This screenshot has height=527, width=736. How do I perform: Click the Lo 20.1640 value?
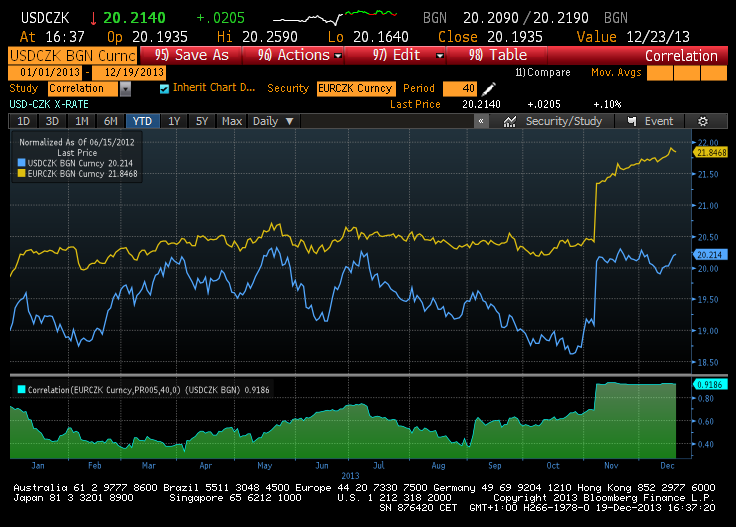tap(381, 37)
